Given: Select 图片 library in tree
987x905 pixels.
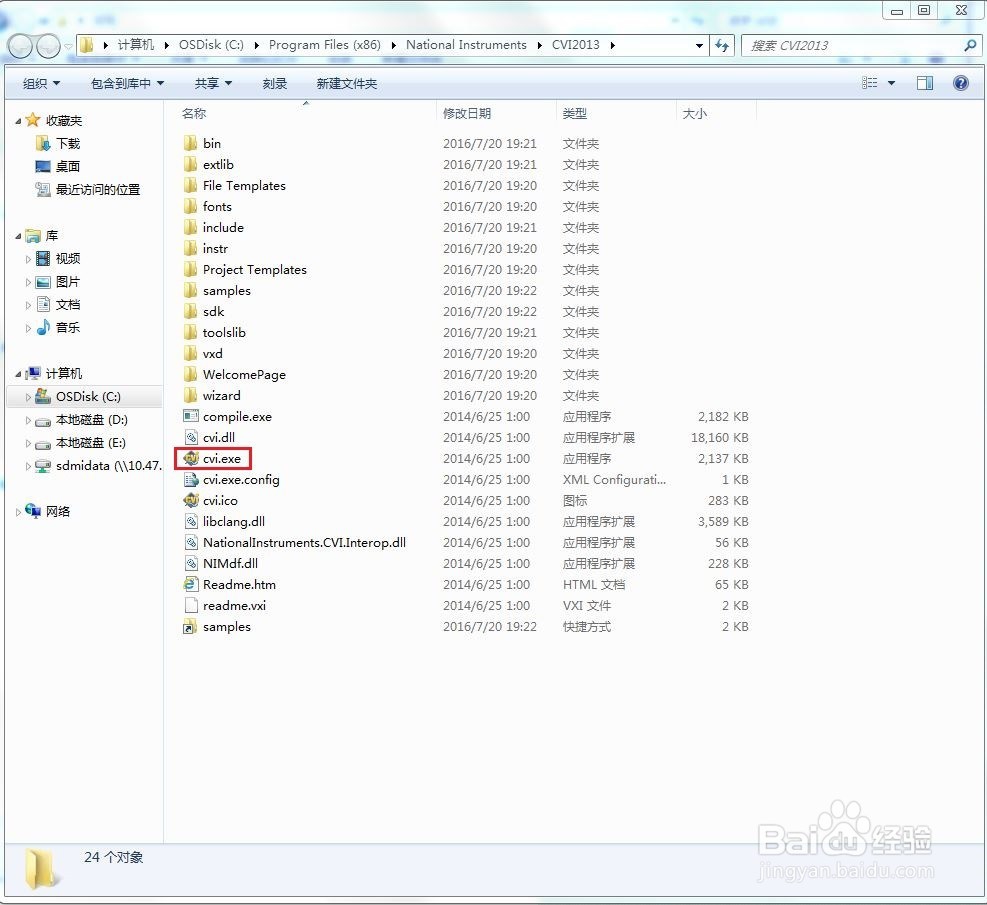Looking at the screenshot, I should [x=67, y=282].
